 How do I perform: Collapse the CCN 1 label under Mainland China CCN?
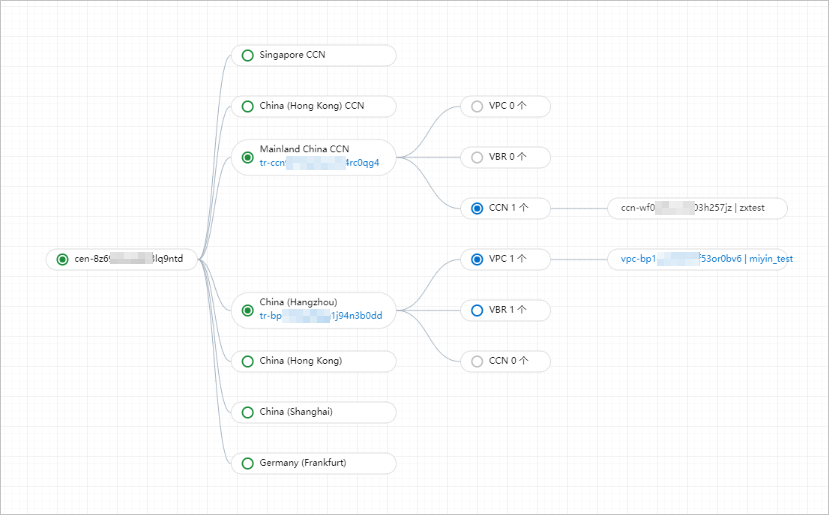pyautogui.click(x=509, y=208)
